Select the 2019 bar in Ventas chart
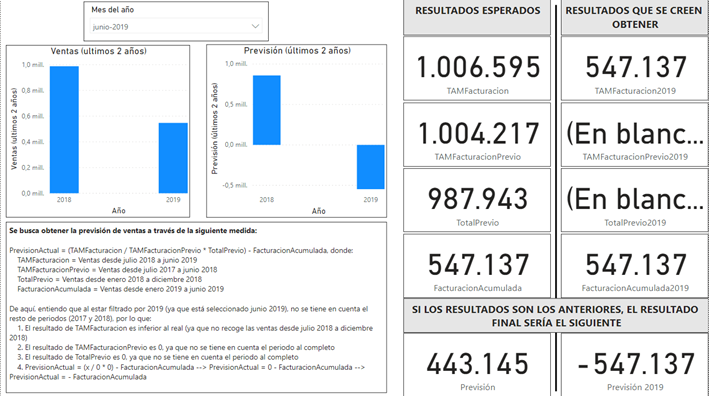Screen dimensions: 709x396 click(173, 158)
